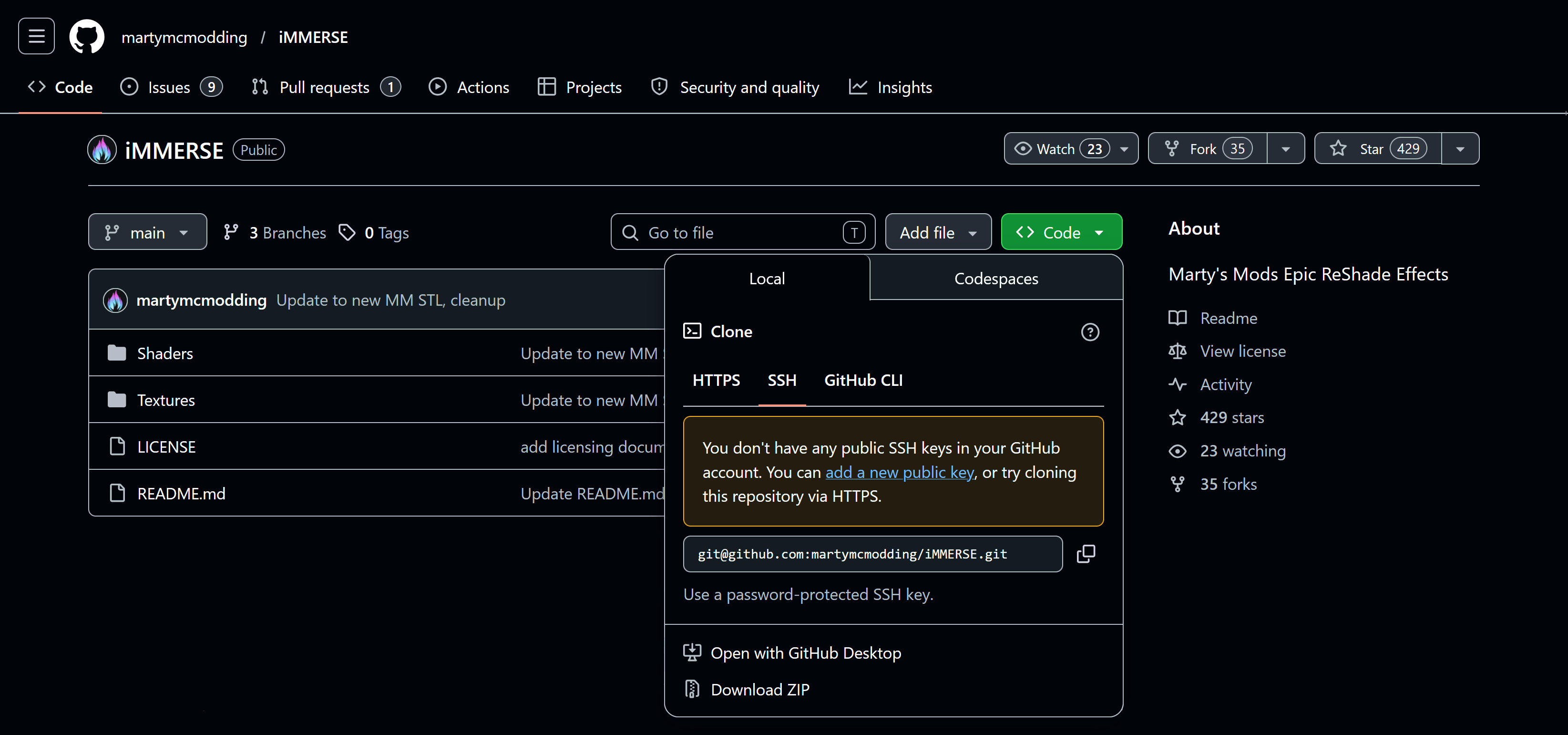
Task: Click the Clone help question mark icon
Action: click(x=1089, y=332)
